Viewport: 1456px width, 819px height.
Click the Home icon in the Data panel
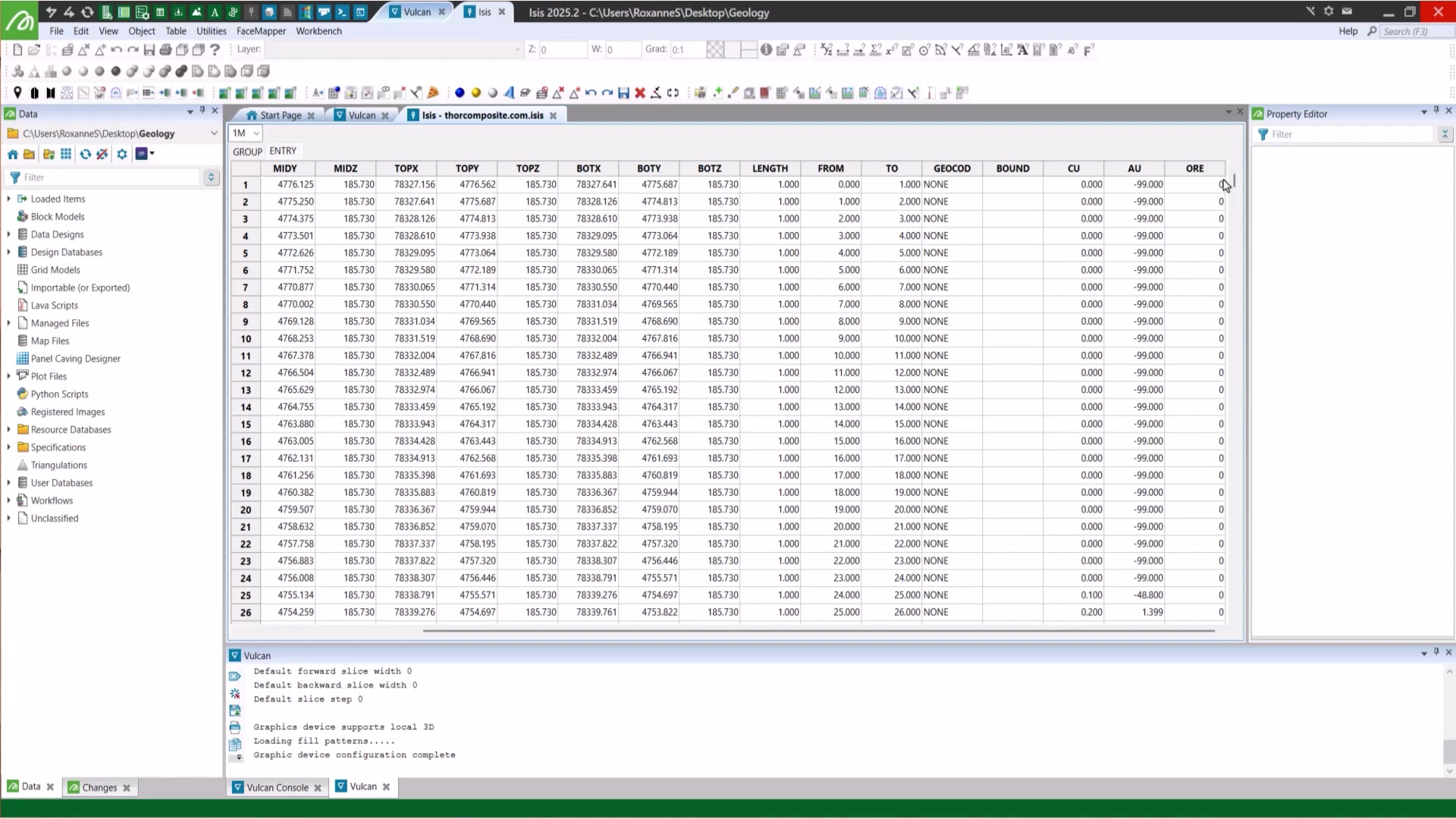[13, 154]
